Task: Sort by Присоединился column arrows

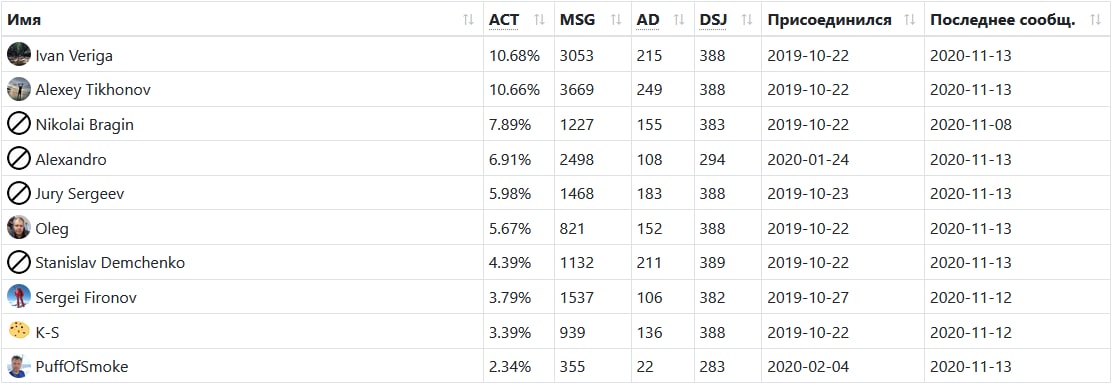Action: 910,20
